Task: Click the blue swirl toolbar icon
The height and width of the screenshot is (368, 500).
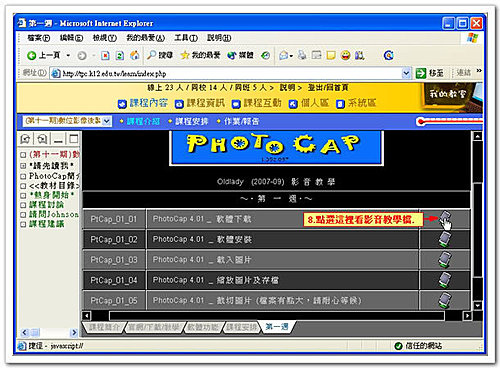Action: point(389,55)
